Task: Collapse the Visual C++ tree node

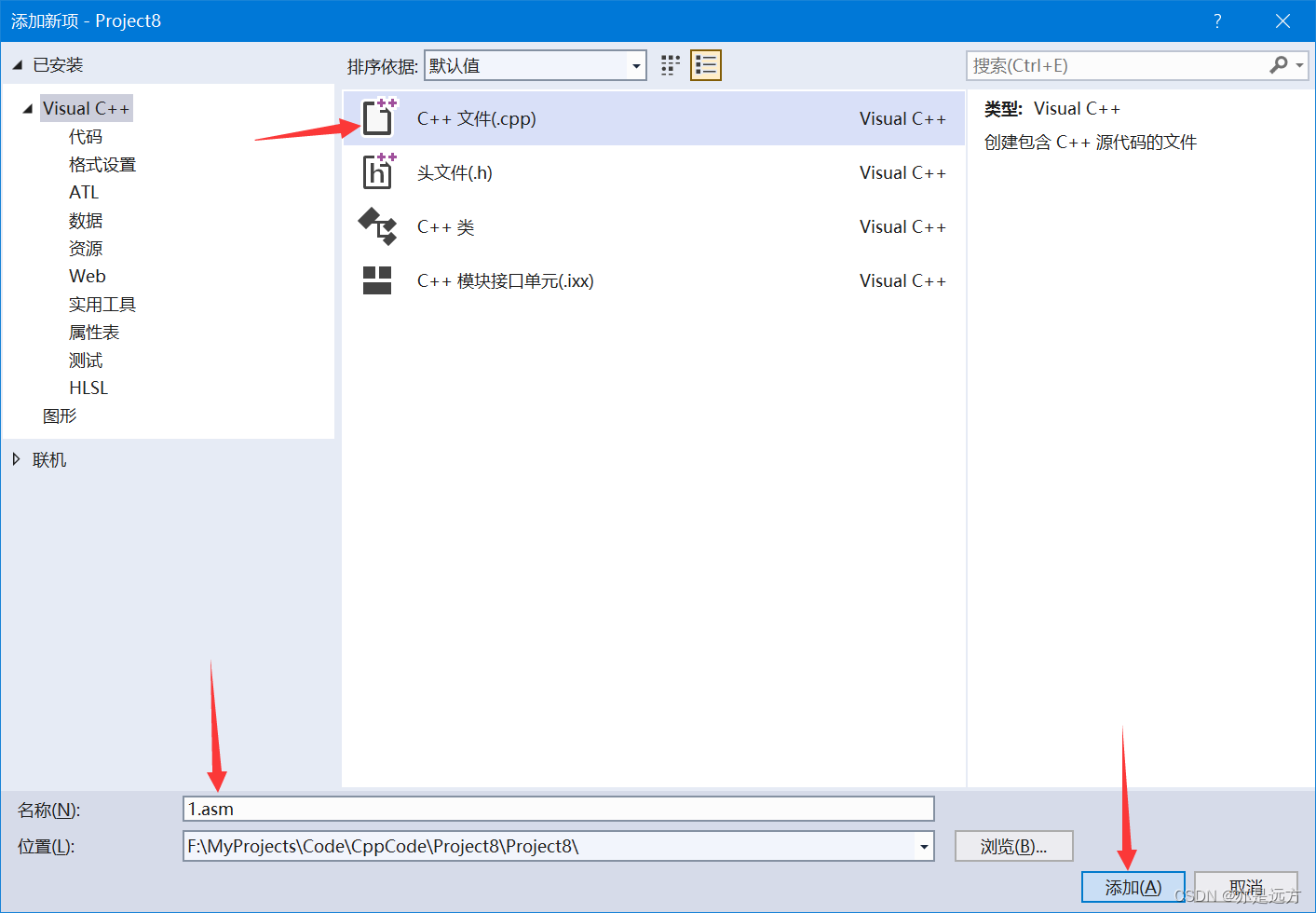Action: pyautogui.click(x=28, y=109)
